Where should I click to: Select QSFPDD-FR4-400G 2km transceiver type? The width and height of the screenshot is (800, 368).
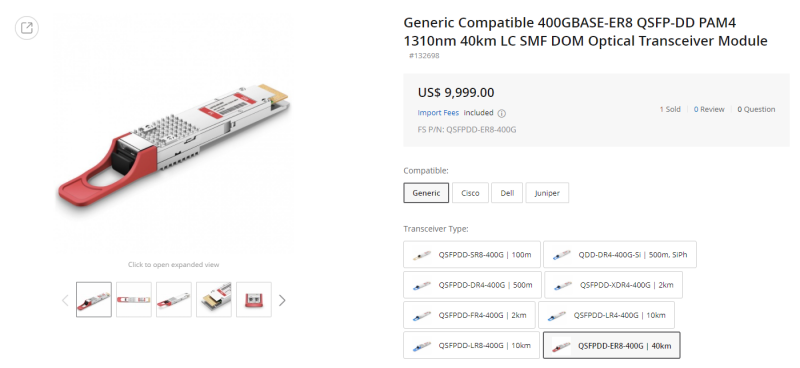tap(469, 315)
